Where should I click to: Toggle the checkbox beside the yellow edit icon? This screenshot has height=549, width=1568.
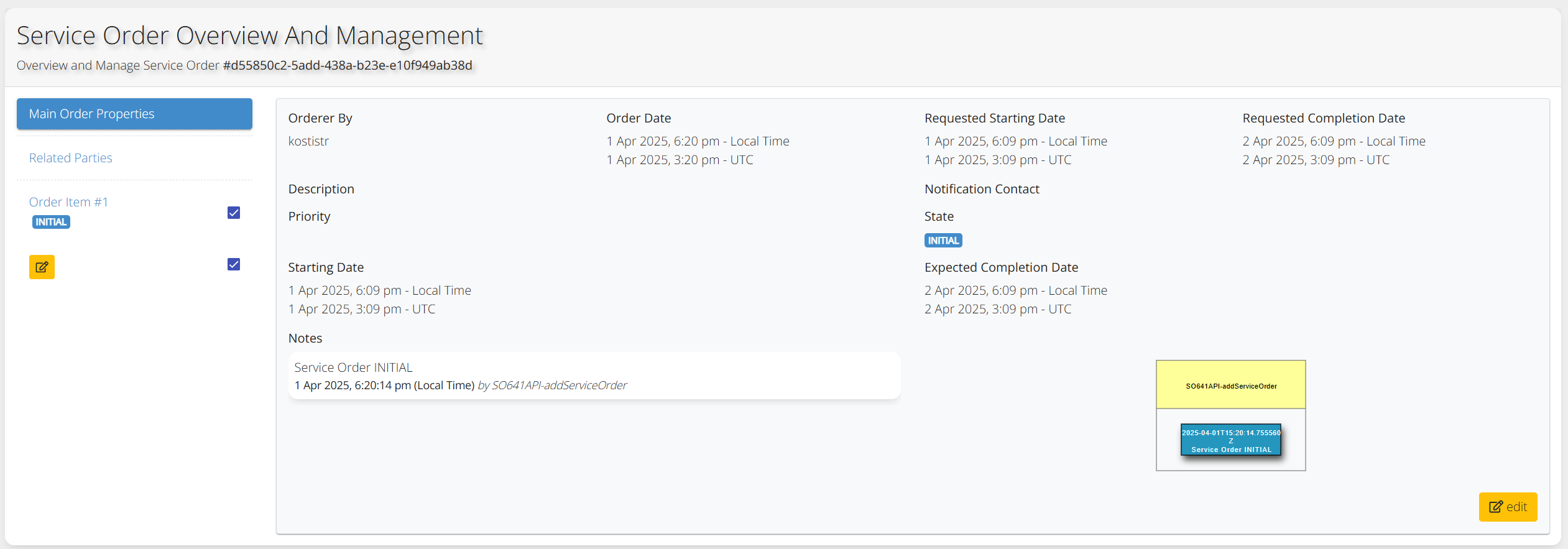tap(234, 264)
